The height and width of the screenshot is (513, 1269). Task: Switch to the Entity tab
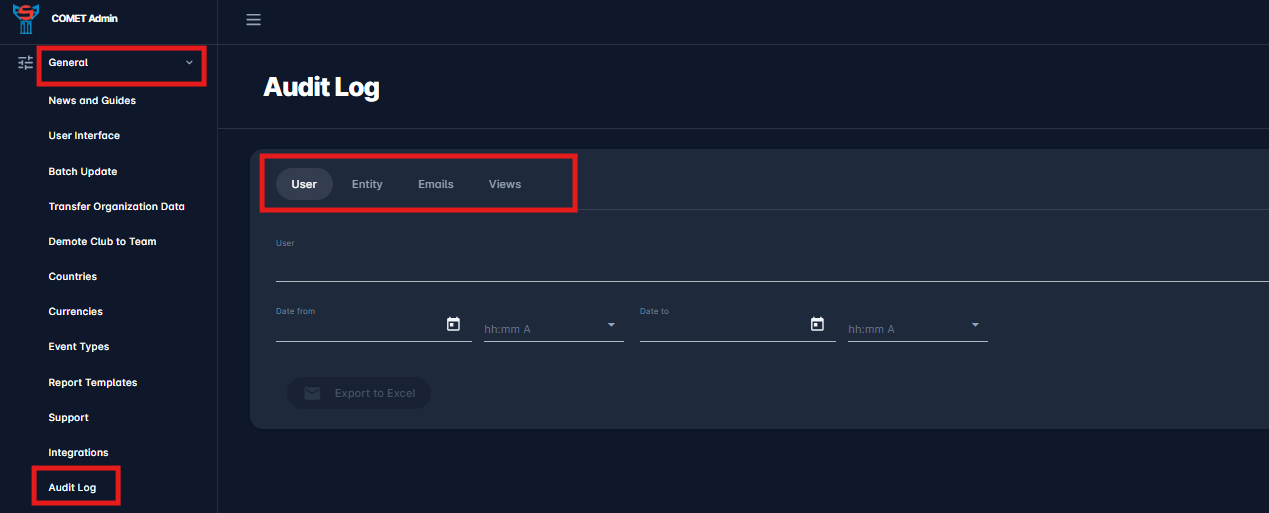pos(367,184)
